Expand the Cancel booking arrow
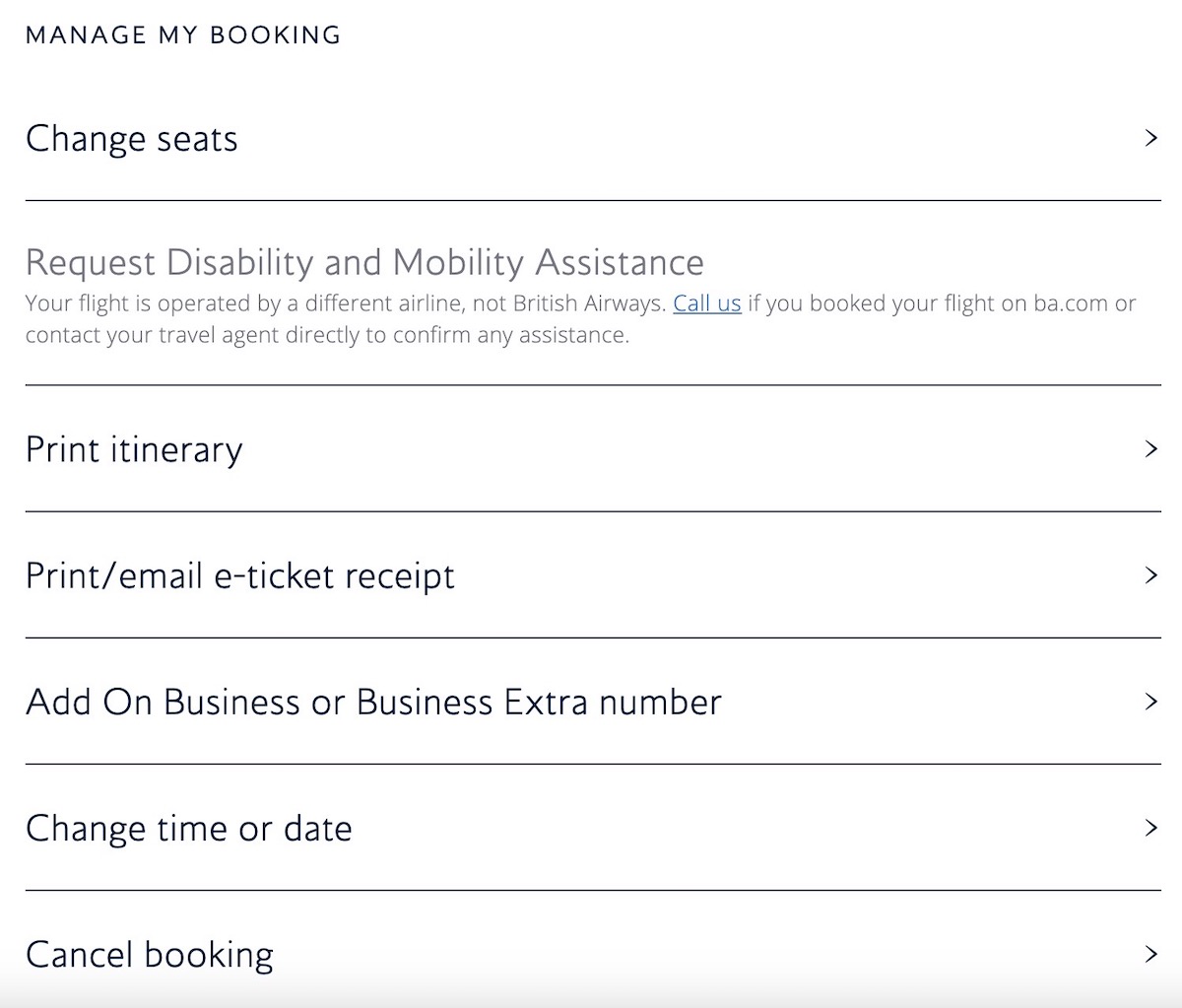 [x=1150, y=954]
